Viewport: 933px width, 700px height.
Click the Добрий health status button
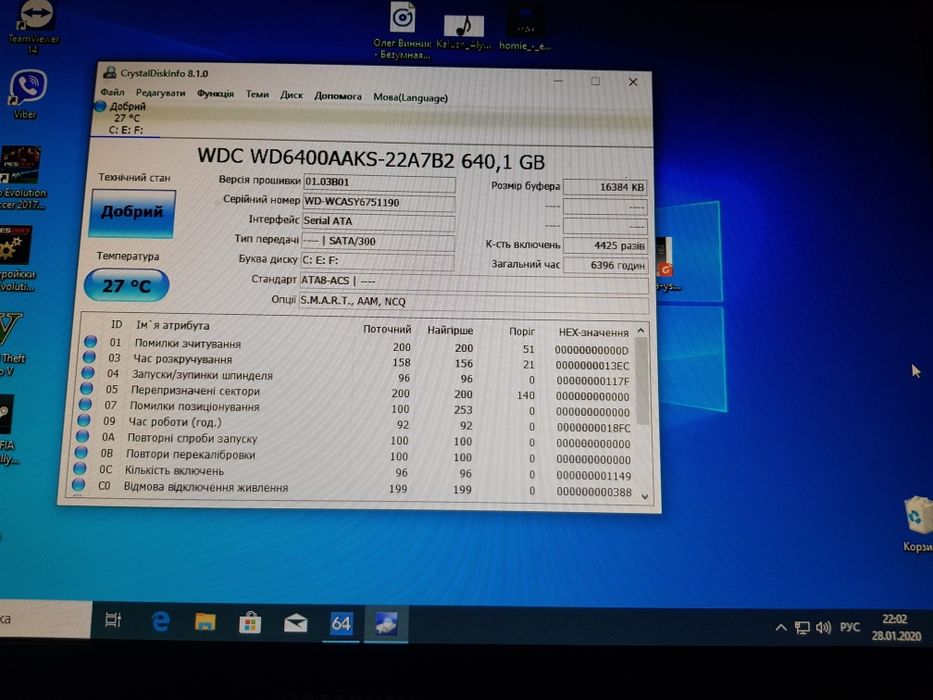point(132,213)
